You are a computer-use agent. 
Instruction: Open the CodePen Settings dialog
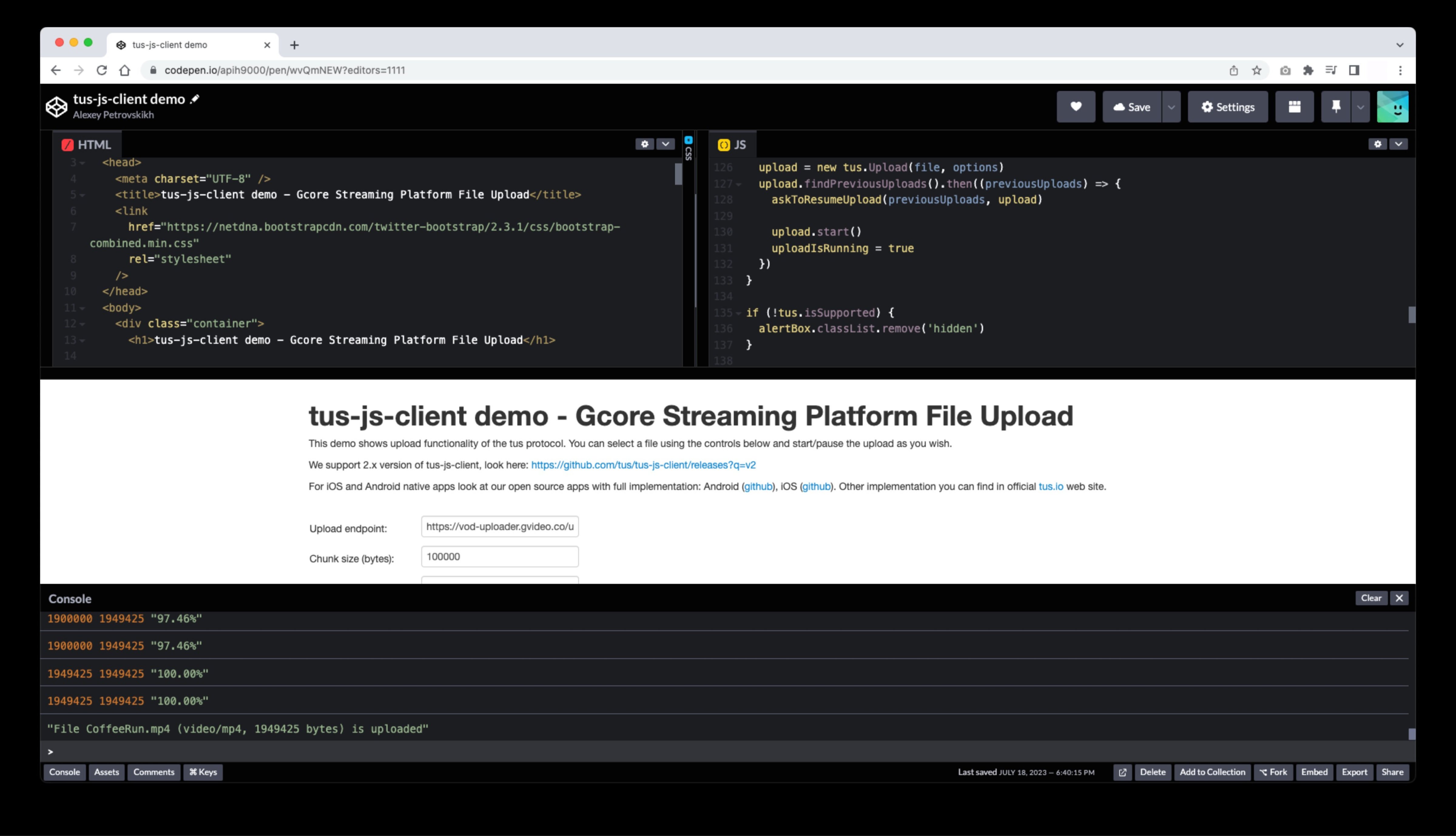[x=1227, y=106]
